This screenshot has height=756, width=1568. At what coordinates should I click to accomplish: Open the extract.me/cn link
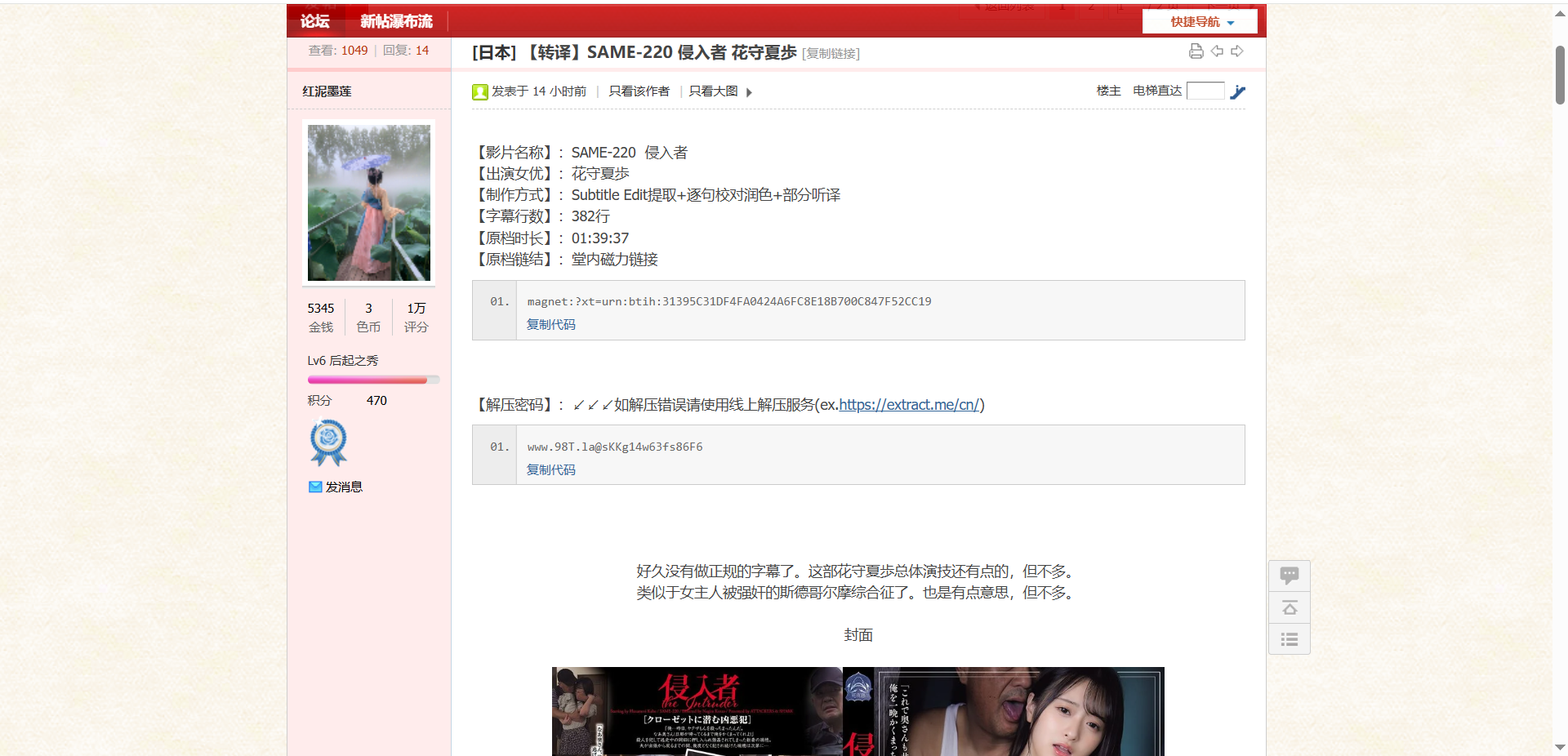(909, 405)
